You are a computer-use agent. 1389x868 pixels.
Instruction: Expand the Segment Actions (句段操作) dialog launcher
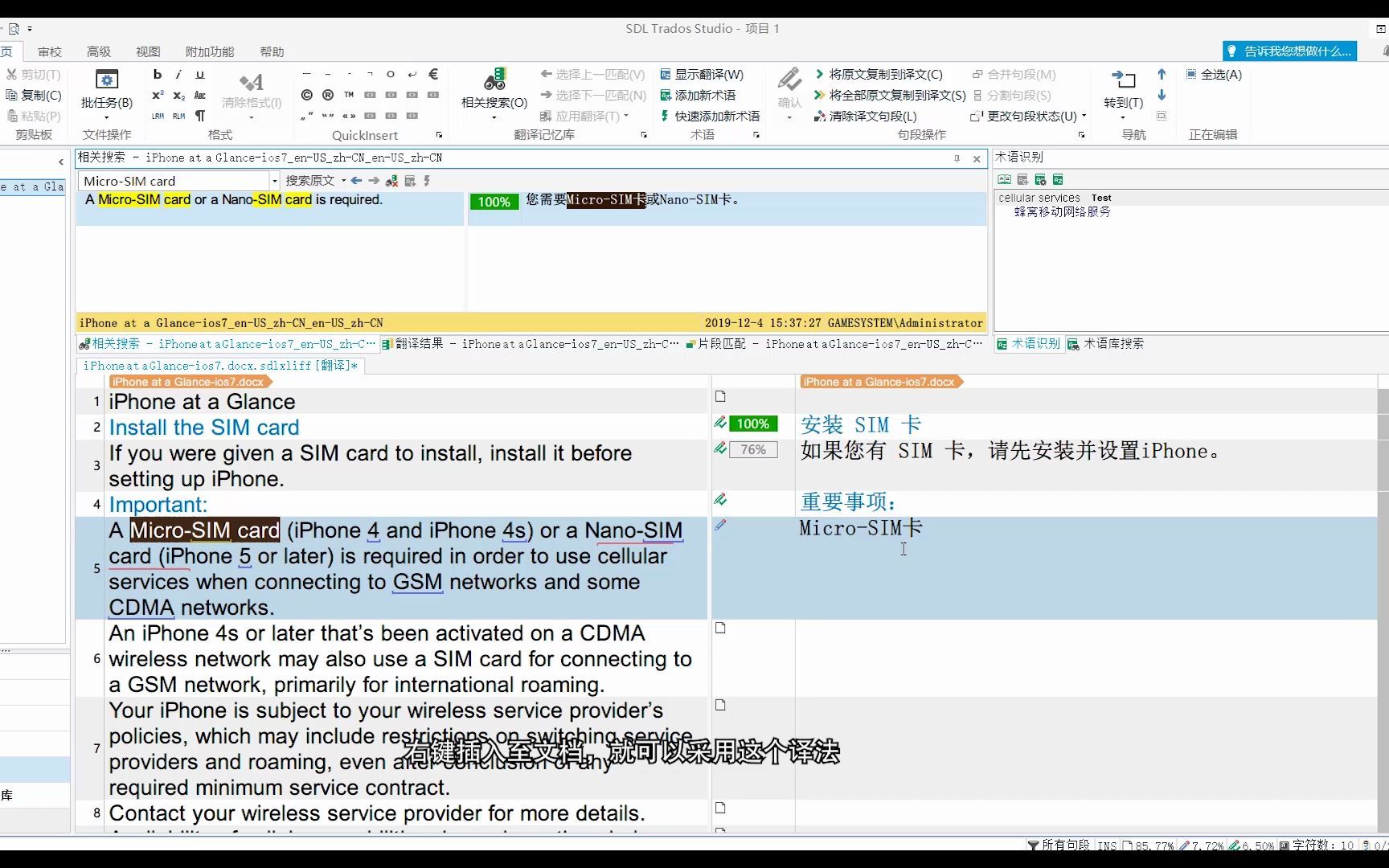tap(1081, 135)
